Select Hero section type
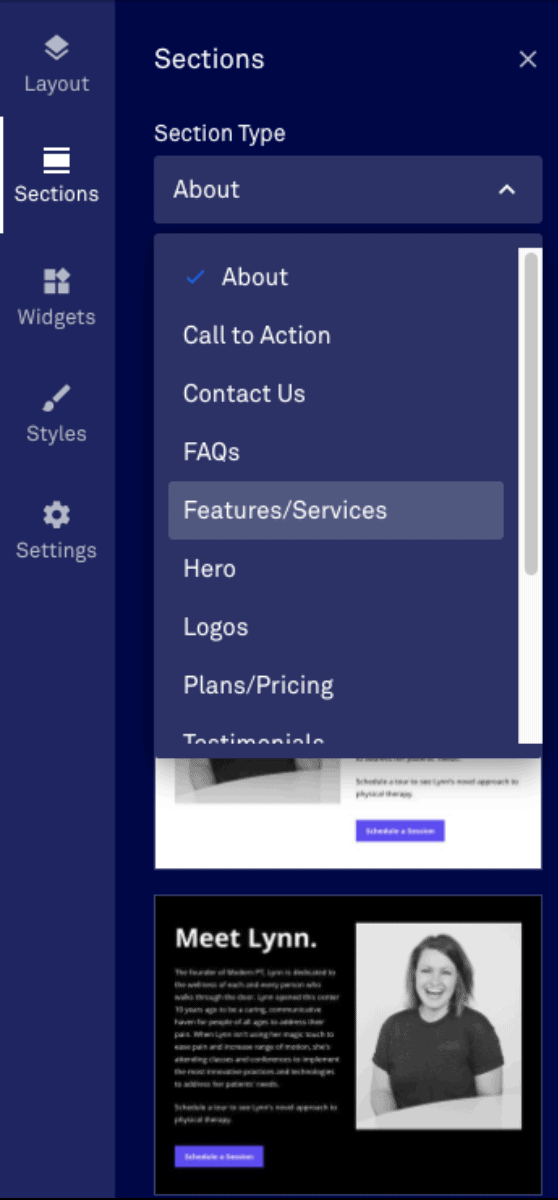 click(x=336, y=569)
